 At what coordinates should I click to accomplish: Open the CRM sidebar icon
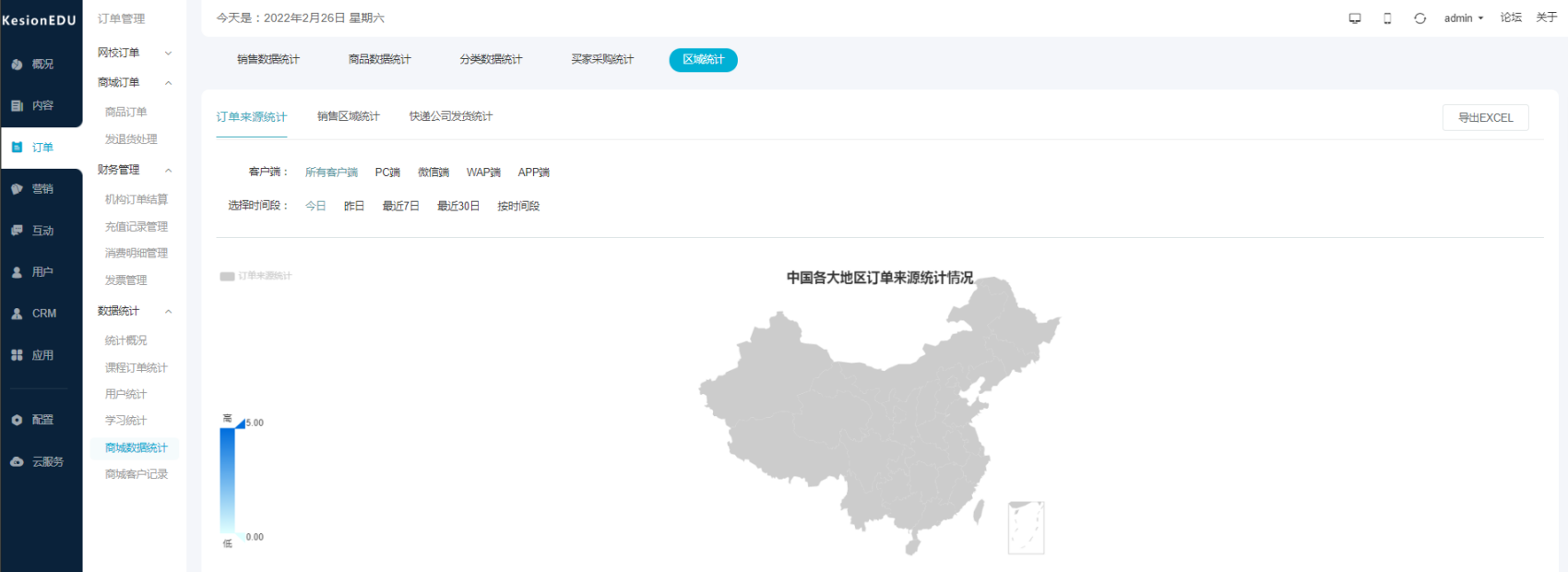pyautogui.click(x=17, y=314)
